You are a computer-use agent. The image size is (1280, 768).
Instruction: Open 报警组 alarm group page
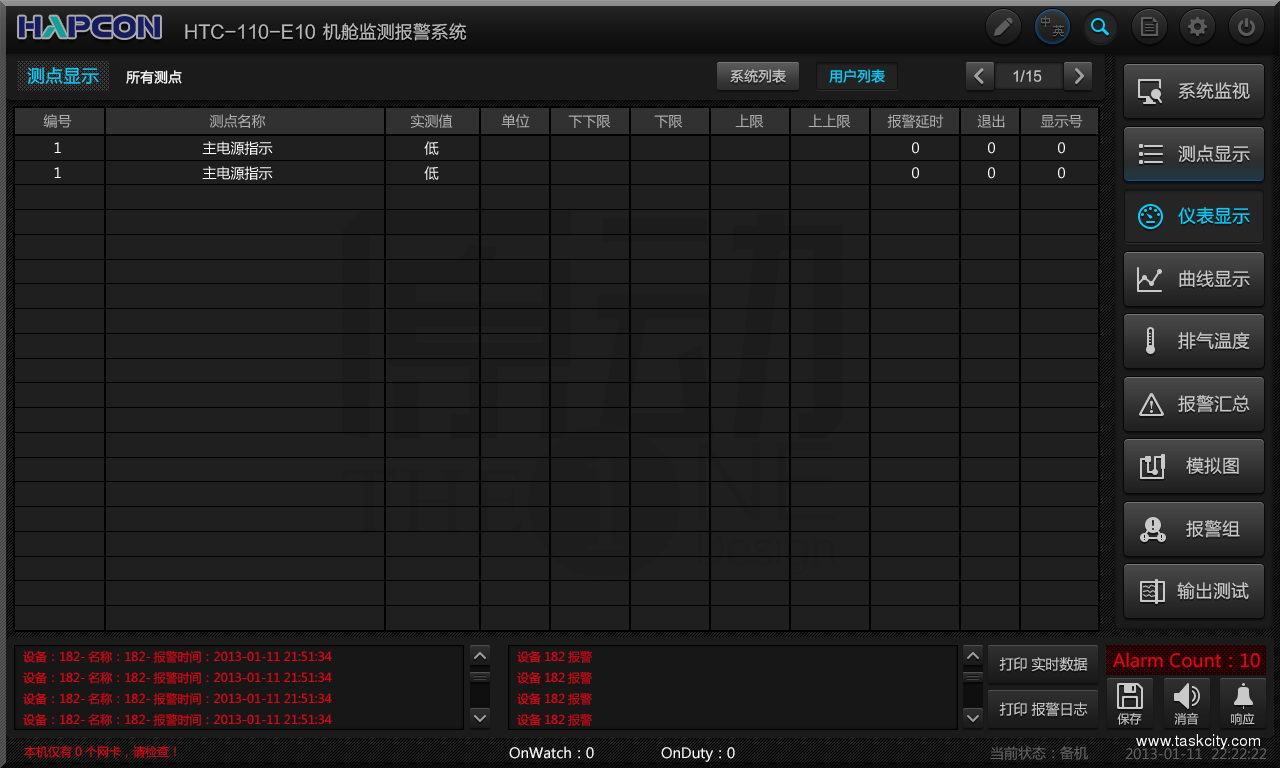coord(1194,529)
